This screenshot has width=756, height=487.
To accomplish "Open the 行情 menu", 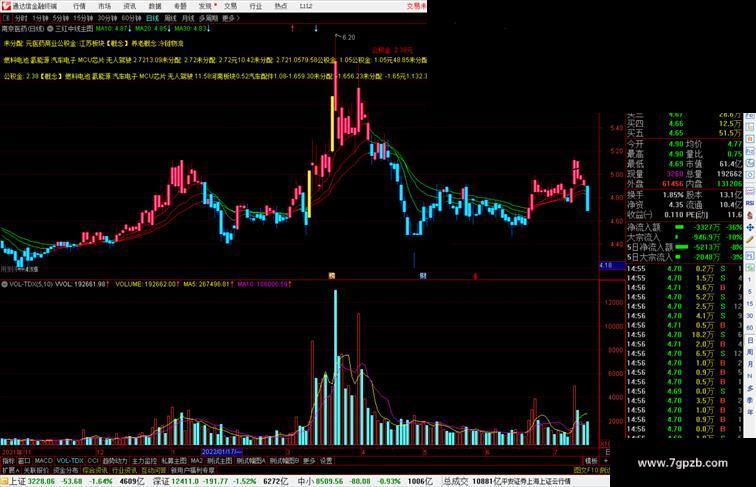I will [x=79, y=6].
